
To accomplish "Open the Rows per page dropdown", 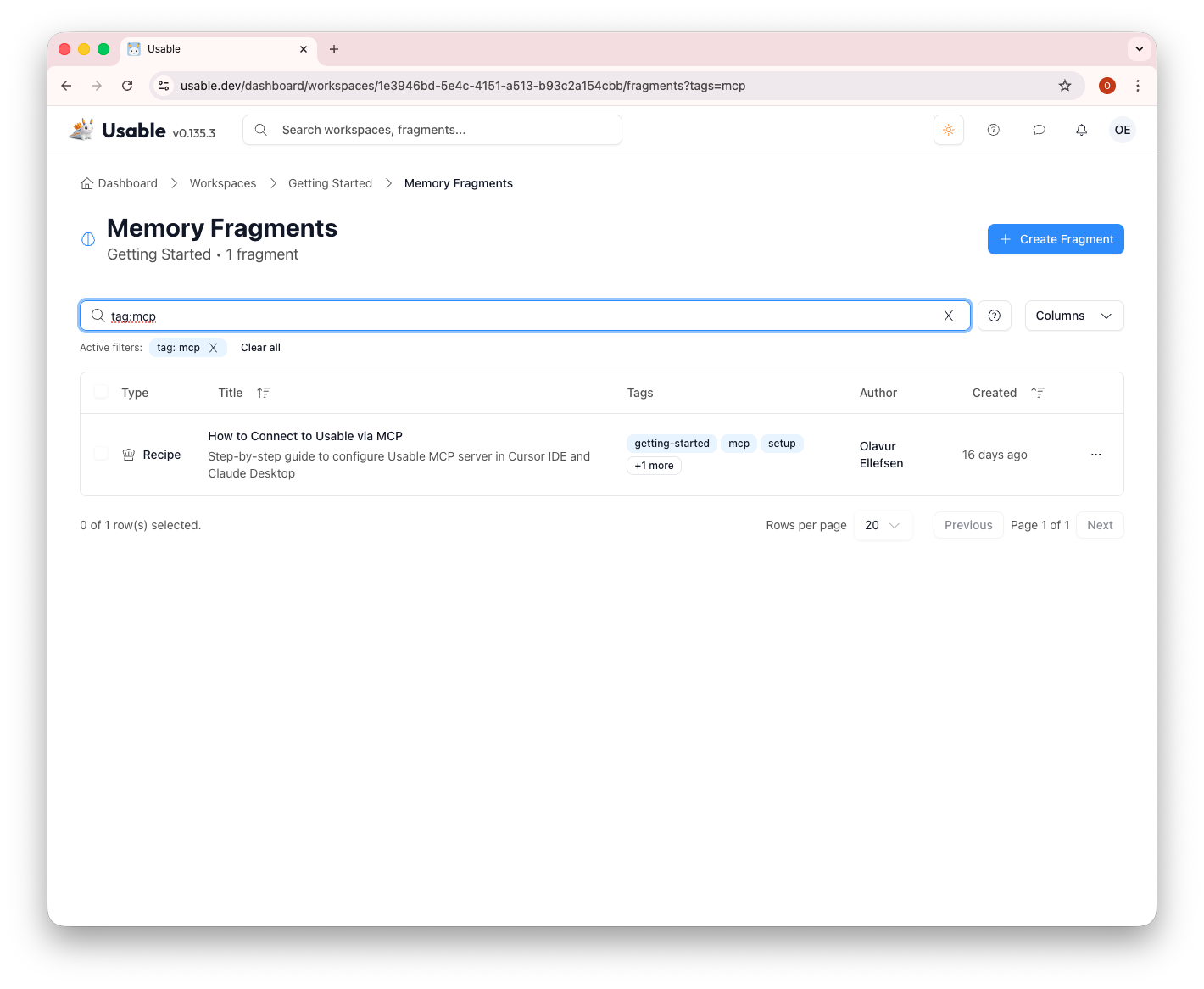I will (883, 525).
